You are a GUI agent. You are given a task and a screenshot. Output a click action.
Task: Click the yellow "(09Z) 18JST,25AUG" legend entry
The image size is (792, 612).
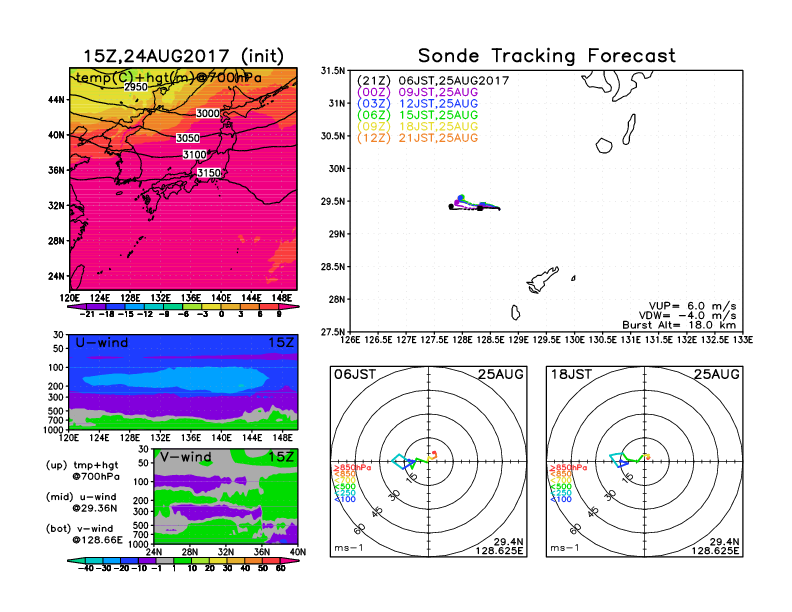pos(417,127)
